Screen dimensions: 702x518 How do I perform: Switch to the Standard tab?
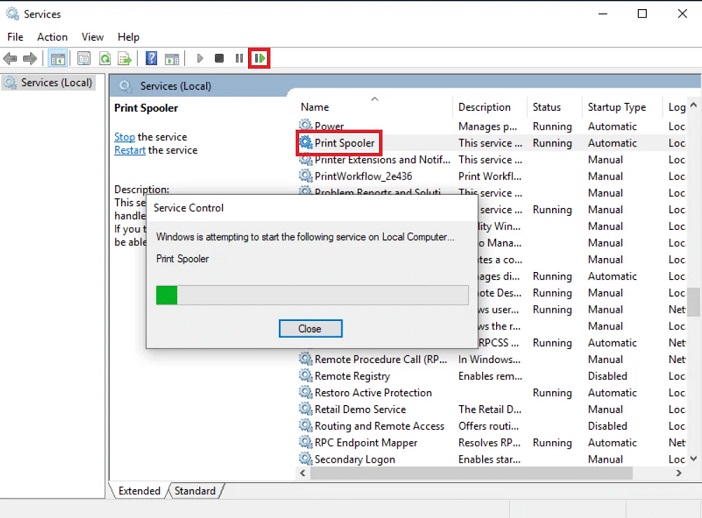pyautogui.click(x=195, y=491)
